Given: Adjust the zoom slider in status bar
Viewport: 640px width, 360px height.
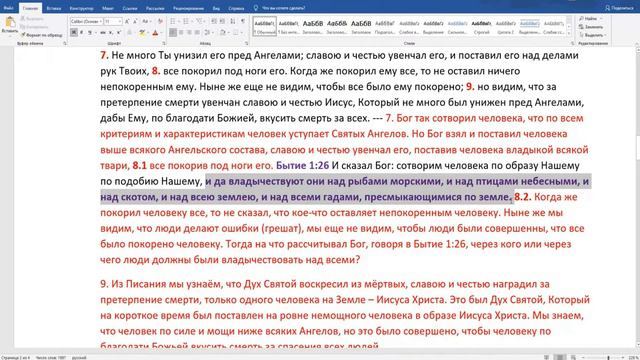Looking at the screenshot, I should coord(608,358).
